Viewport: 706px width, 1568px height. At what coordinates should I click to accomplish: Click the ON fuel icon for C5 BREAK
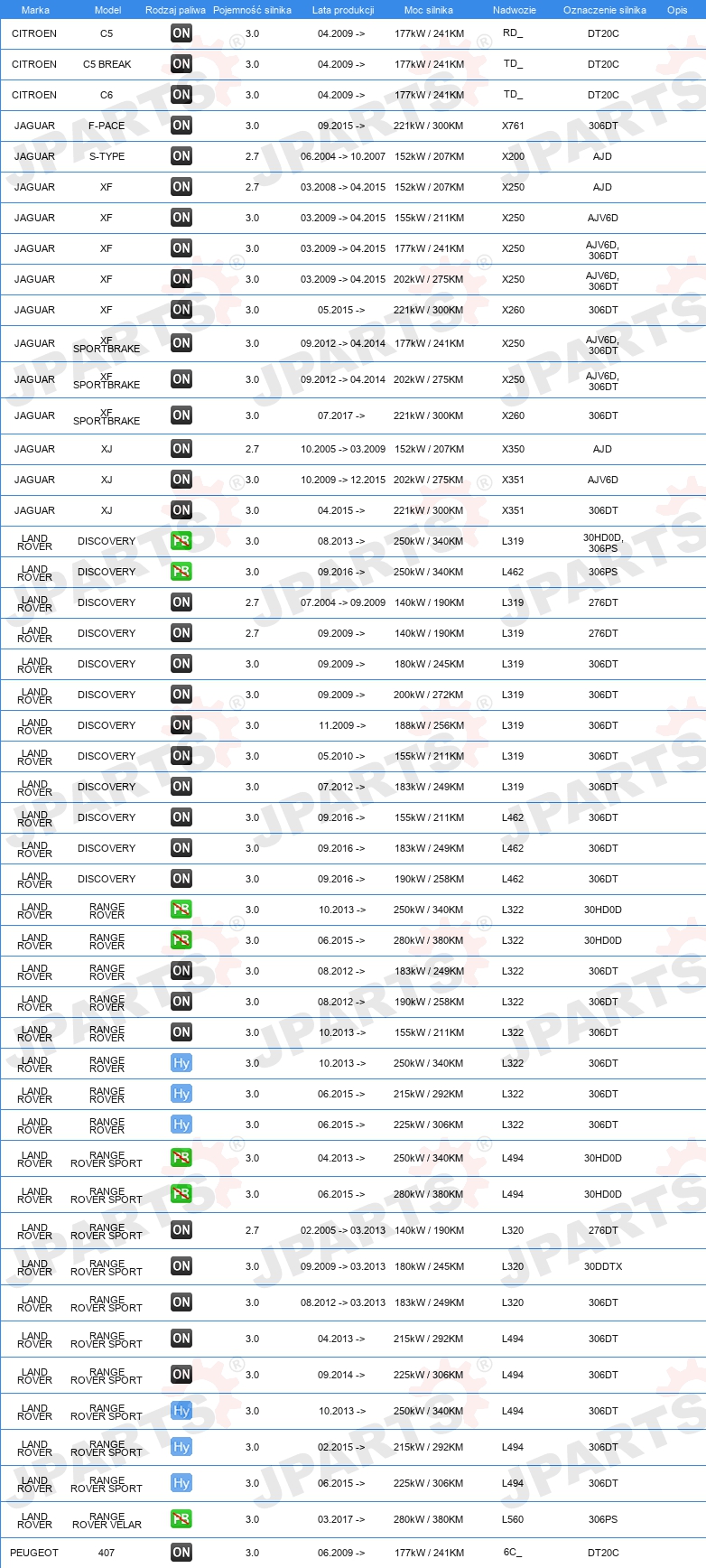click(x=181, y=64)
